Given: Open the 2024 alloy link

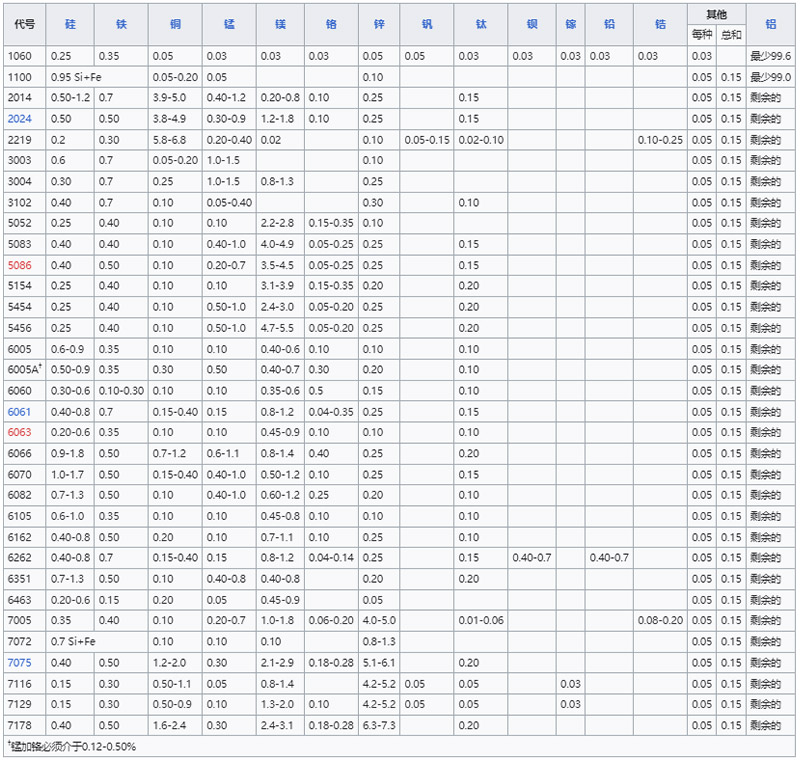Looking at the screenshot, I should [19, 118].
